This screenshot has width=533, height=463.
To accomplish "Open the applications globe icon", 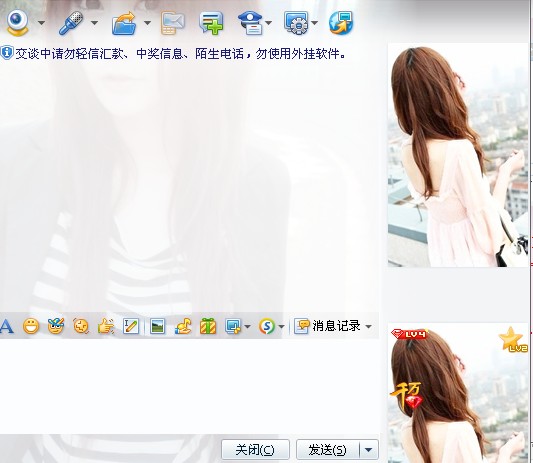I will point(341,23).
